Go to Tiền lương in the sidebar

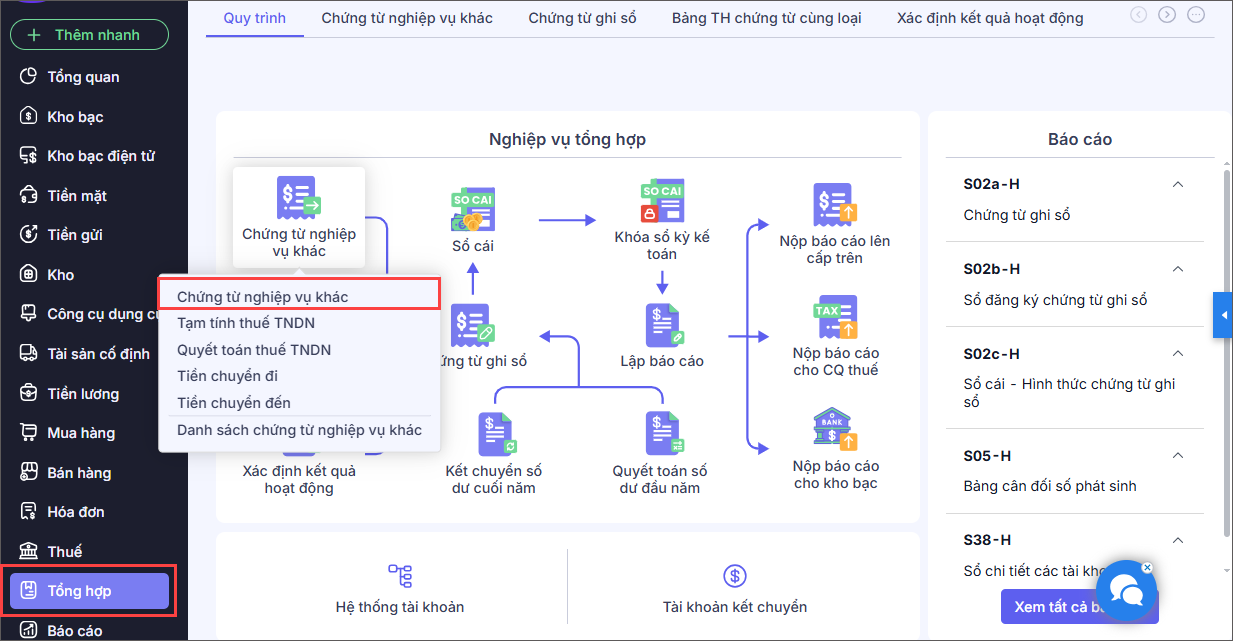[x=83, y=394]
